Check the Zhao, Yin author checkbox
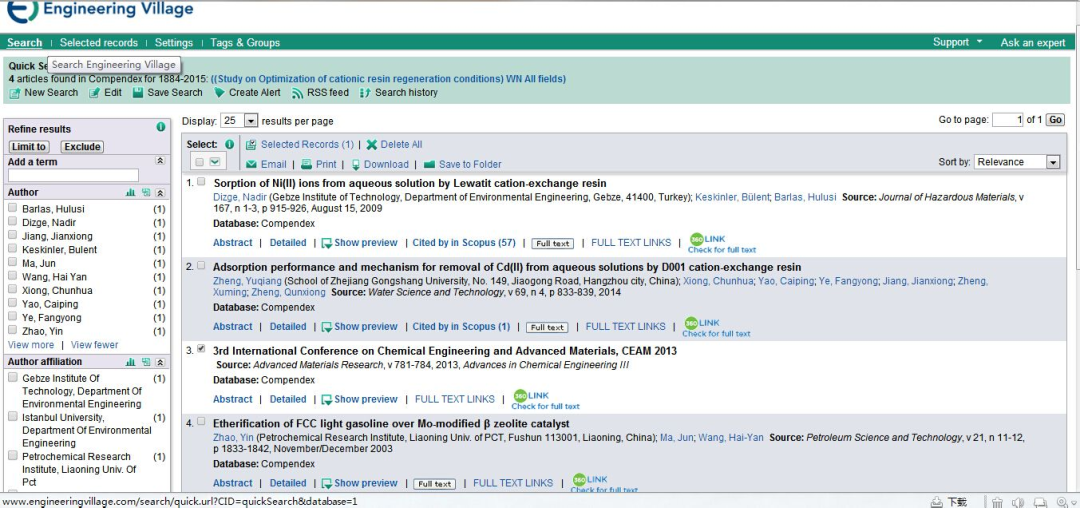This screenshot has width=1080, height=508. point(12,330)
